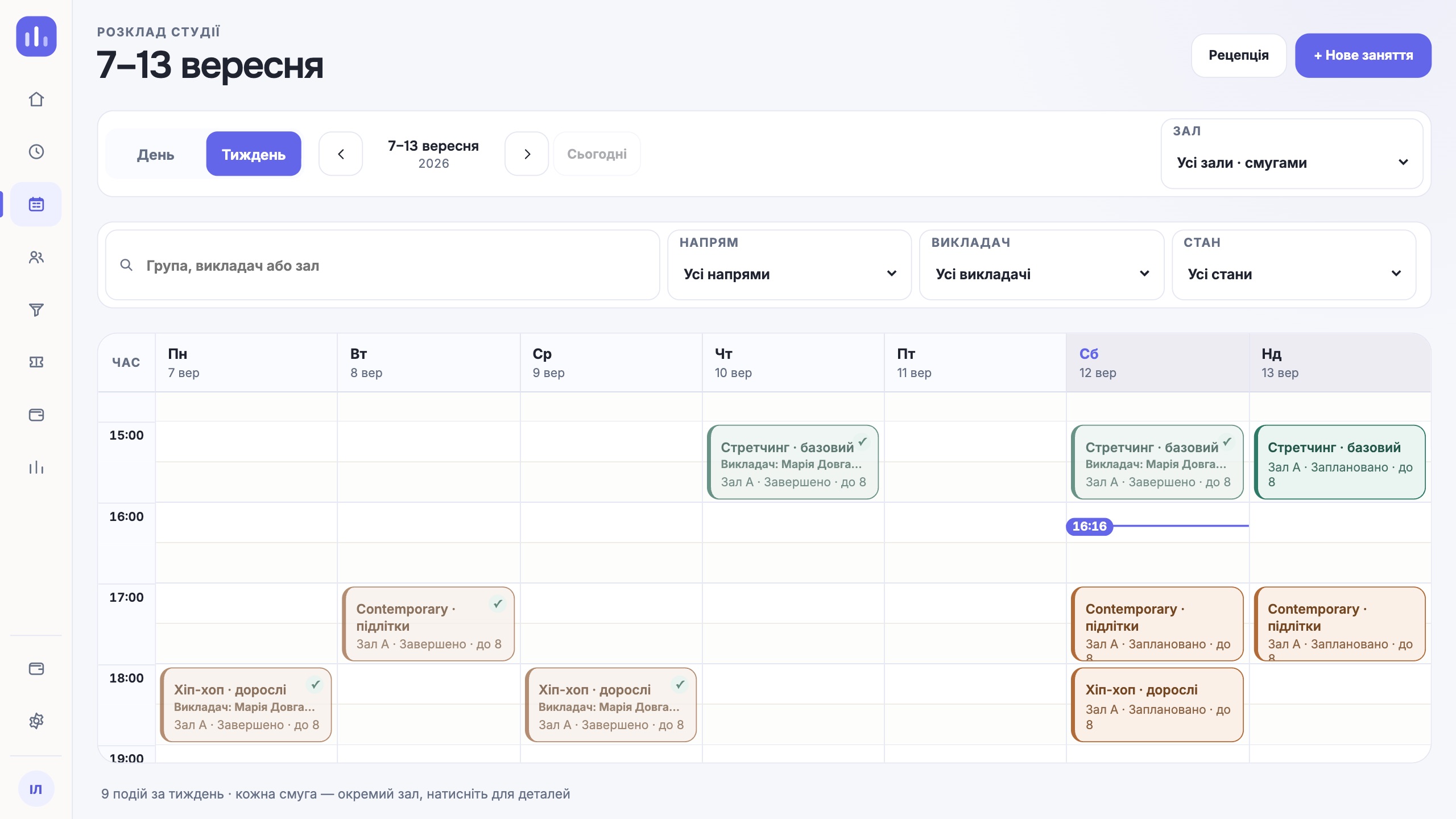Open the home icon in sidebar
The width and height of the screenshot is (1456, 819).
point(36,100)
